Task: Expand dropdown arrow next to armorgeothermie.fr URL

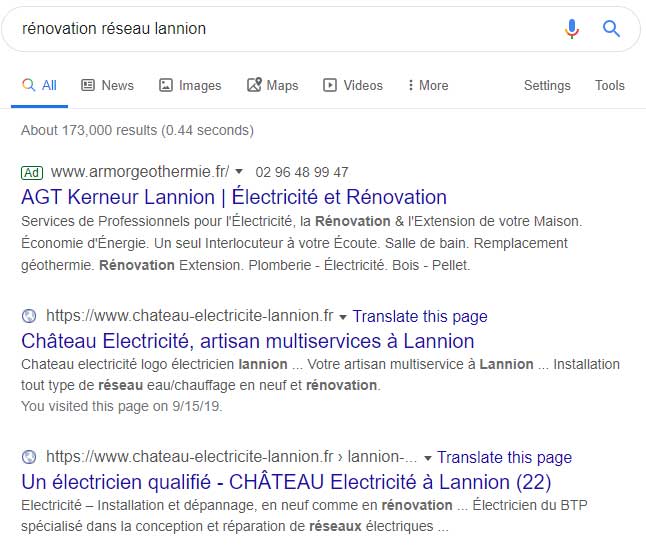Action: point(239,171)
